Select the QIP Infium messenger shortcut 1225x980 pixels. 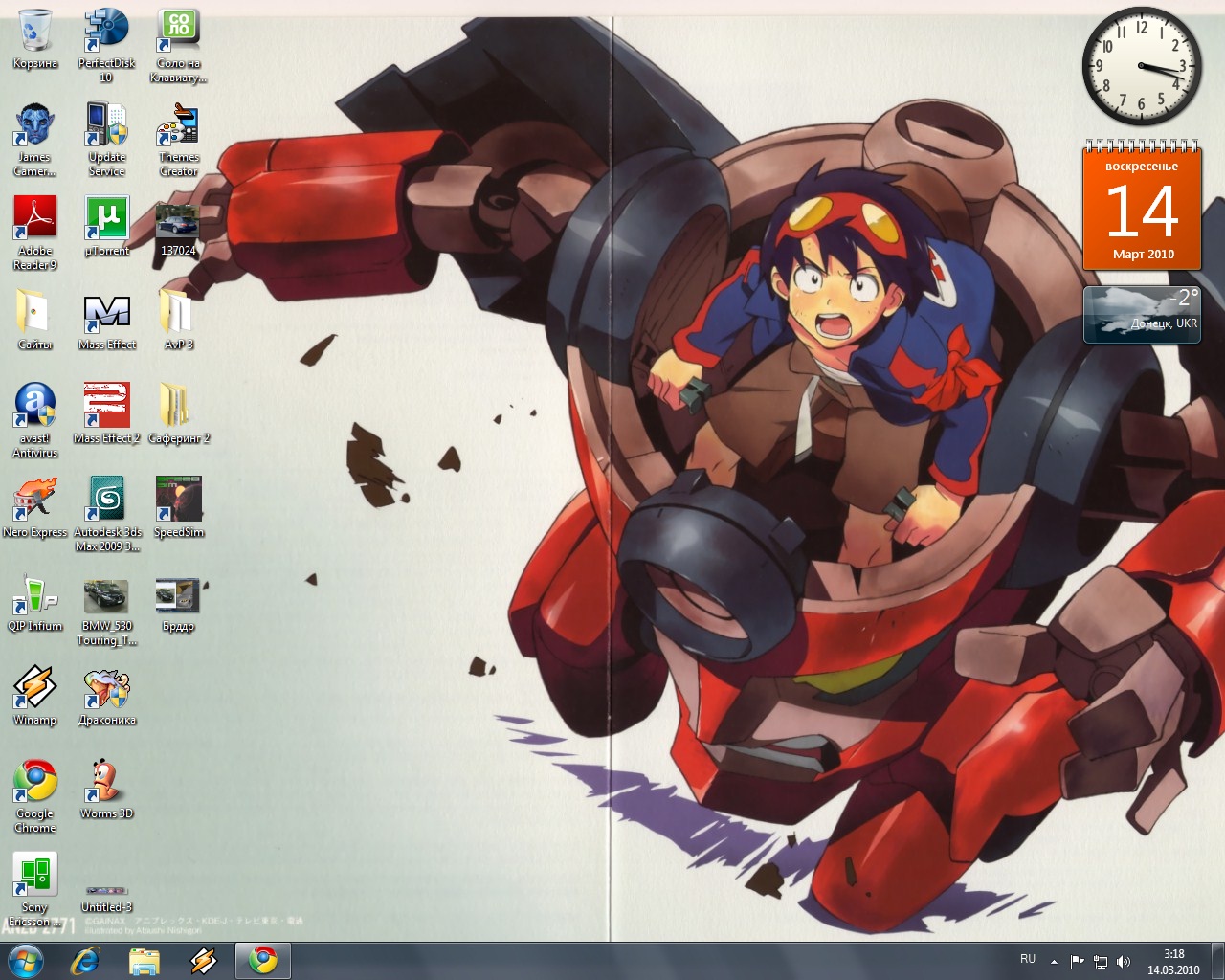pyautogui.click(x=35, y=601)
